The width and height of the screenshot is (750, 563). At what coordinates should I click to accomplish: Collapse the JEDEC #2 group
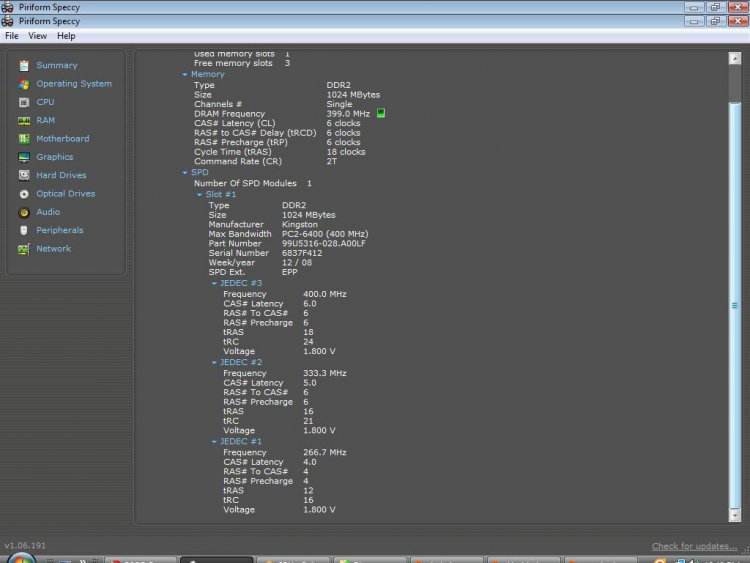214,363
